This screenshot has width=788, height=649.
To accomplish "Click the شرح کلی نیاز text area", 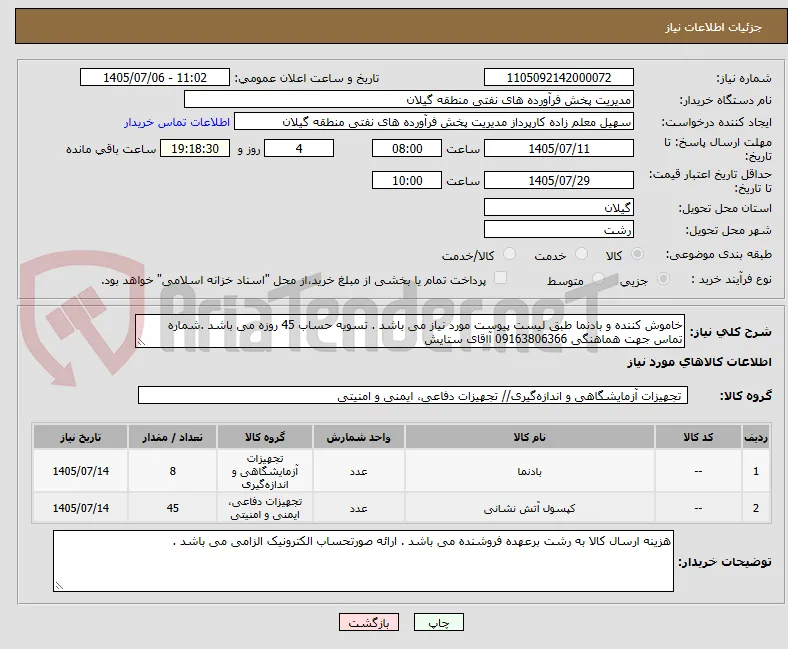I will coord(410,331).
